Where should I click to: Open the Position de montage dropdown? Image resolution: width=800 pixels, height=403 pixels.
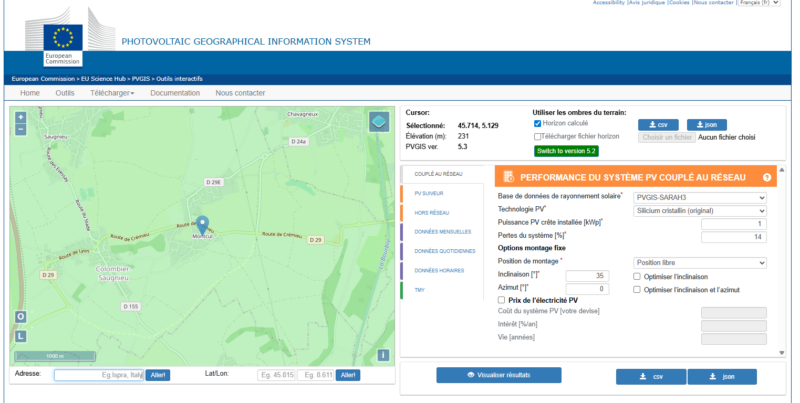click(x=700, y=262)
